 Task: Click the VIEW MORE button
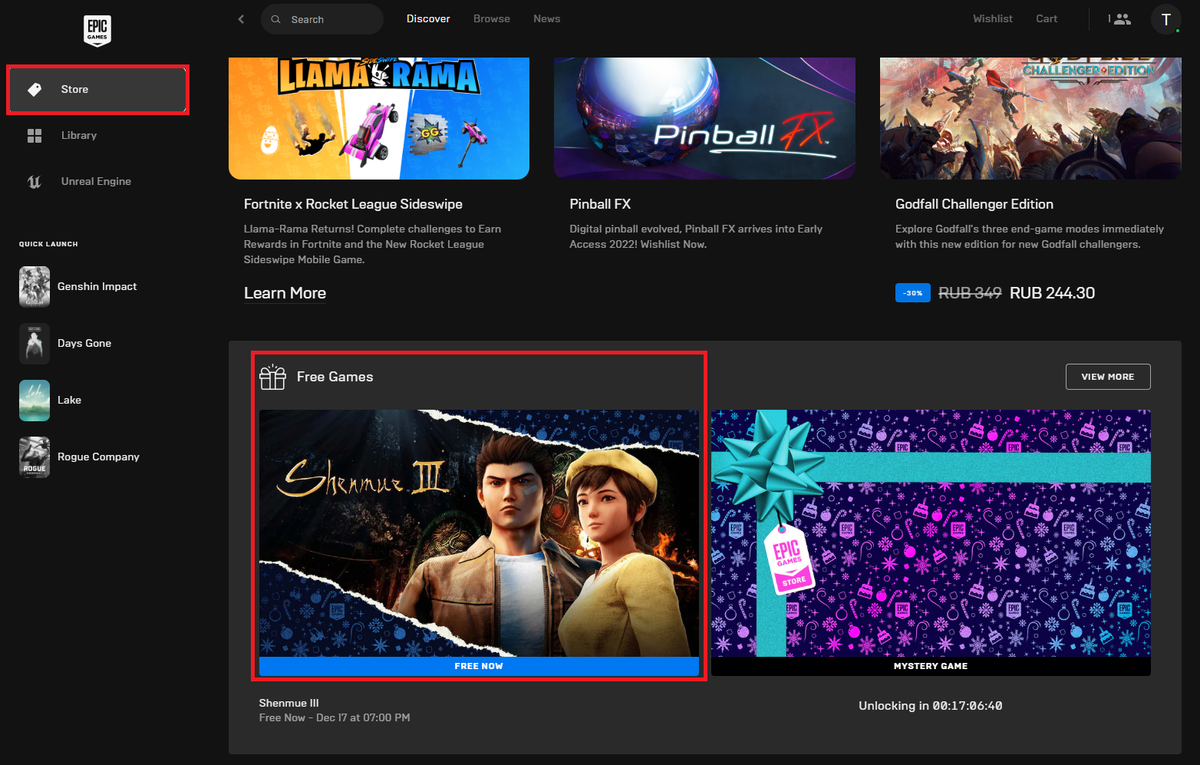pos(1108,377)
